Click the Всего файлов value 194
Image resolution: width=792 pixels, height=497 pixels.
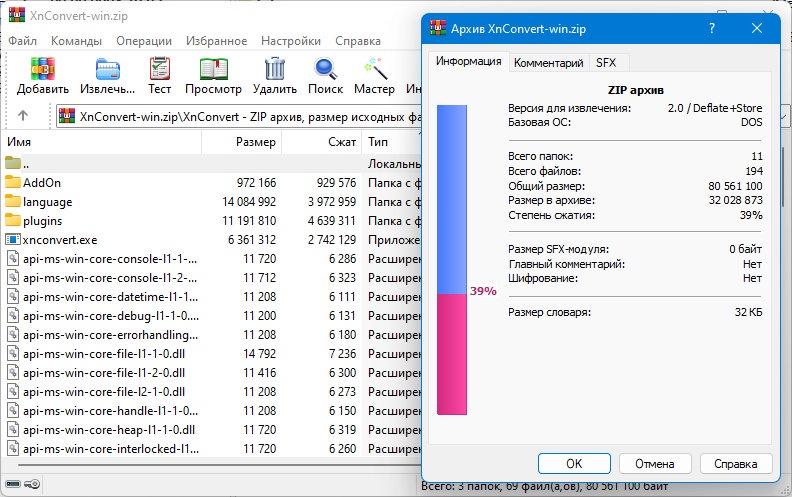coord(754,171)
